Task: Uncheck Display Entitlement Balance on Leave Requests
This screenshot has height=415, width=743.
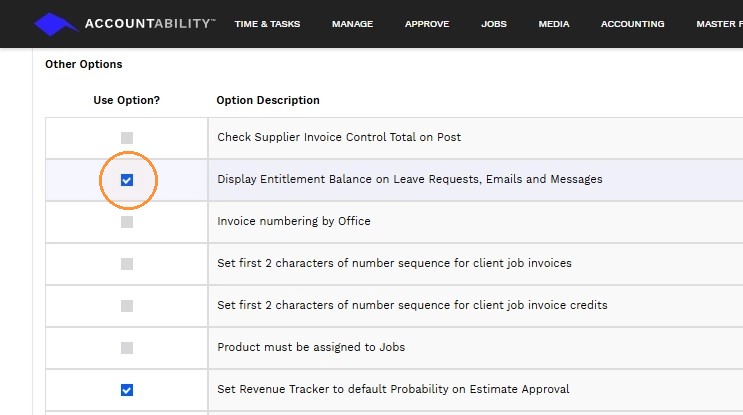Action: pos(127,180)
